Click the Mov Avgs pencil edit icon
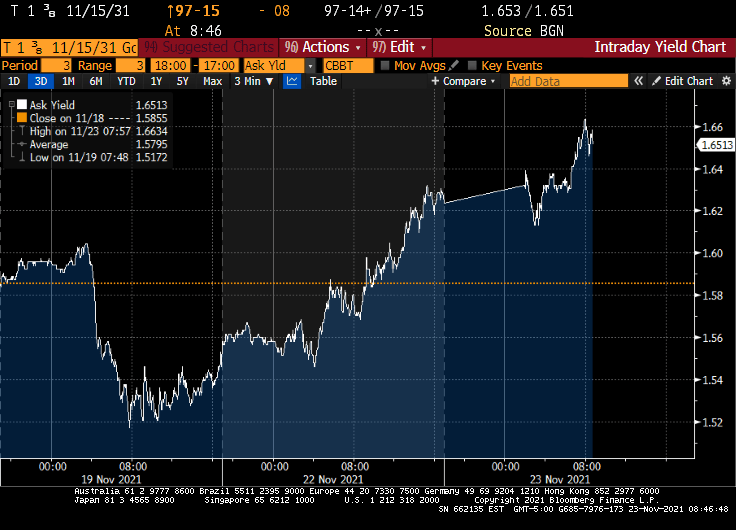The width and height of the screenshot is (736, 530). pyautogui.click(x=453, y=65)
